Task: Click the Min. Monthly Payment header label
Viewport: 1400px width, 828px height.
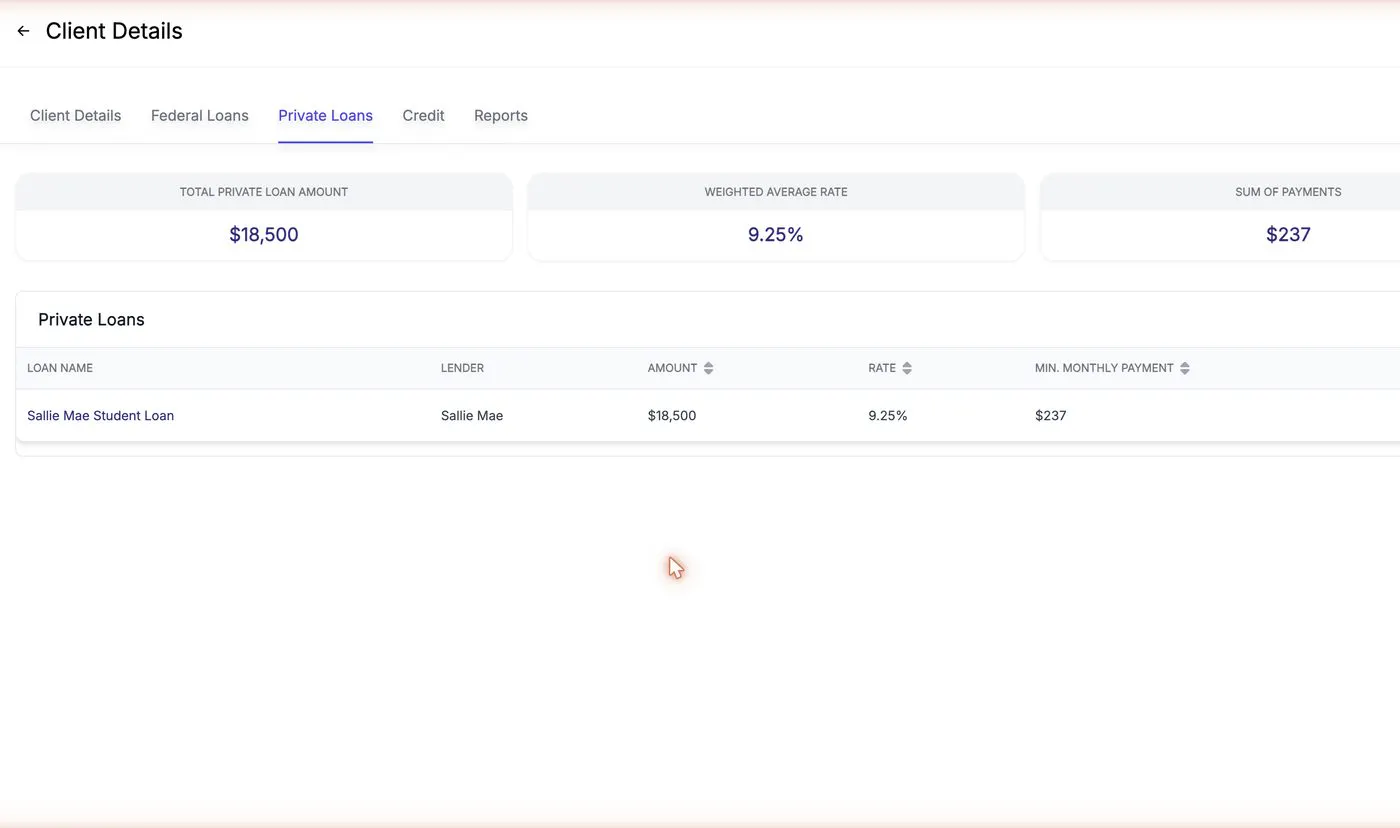Action: (1104, 368)
